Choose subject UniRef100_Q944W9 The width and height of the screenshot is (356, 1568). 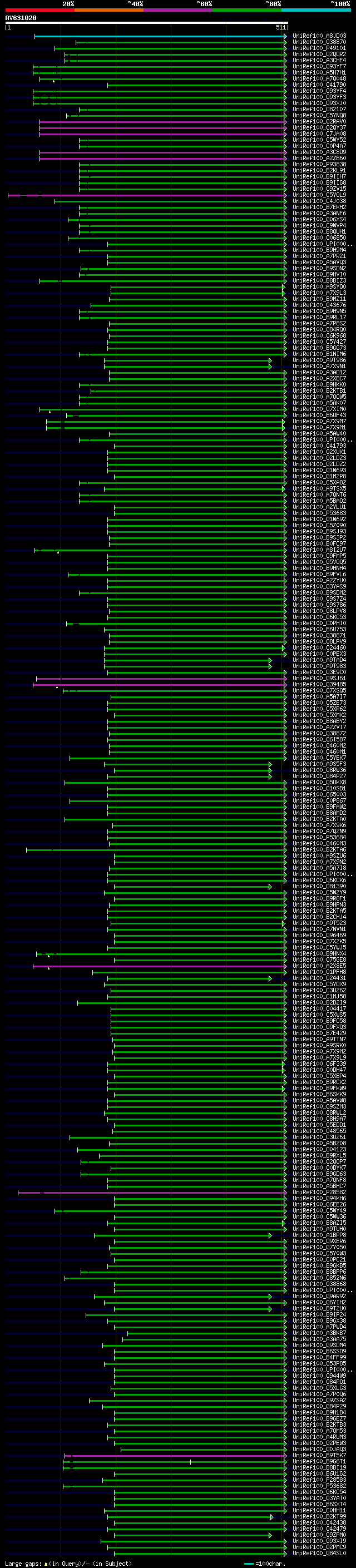click(319, 1376)
